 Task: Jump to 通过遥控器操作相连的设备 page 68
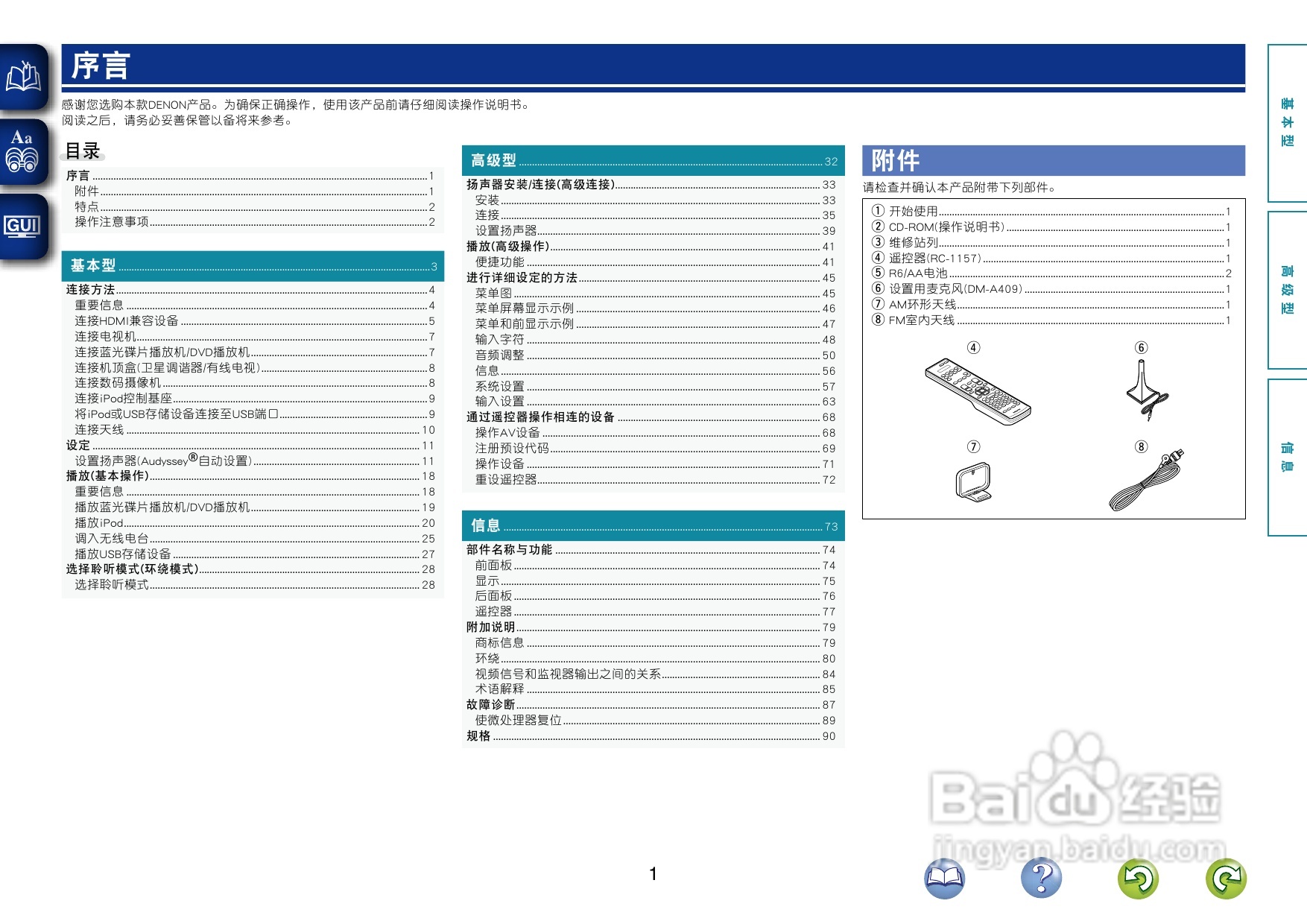point(651,417)
